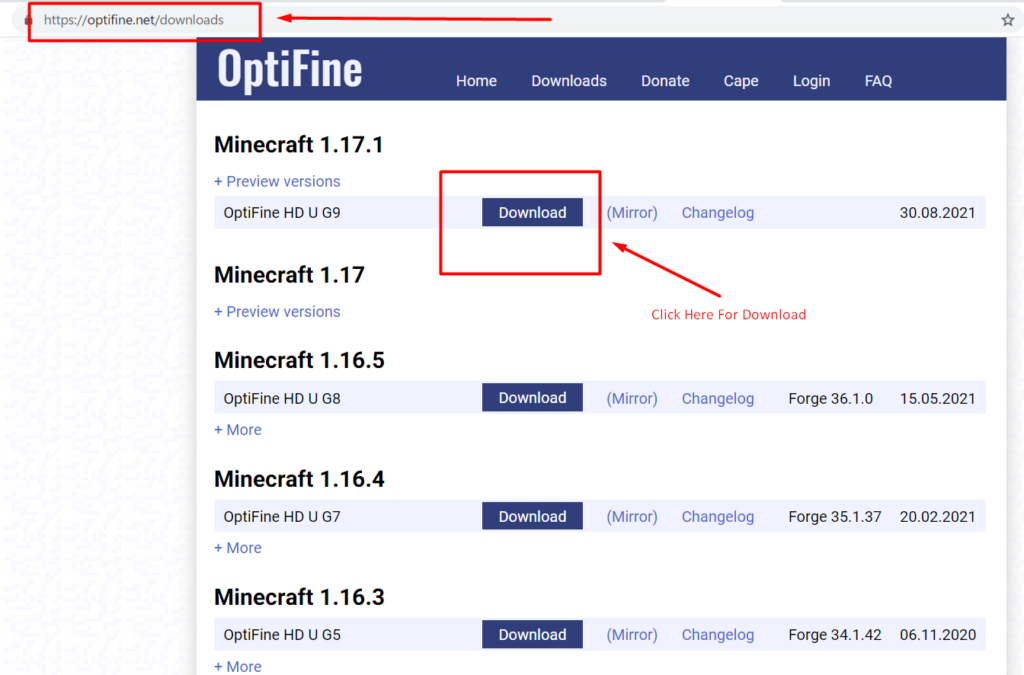The width and height of the screenshot is (1024, 675).
Task: Click the lock icon beside the URL
Action: point(28,21)
